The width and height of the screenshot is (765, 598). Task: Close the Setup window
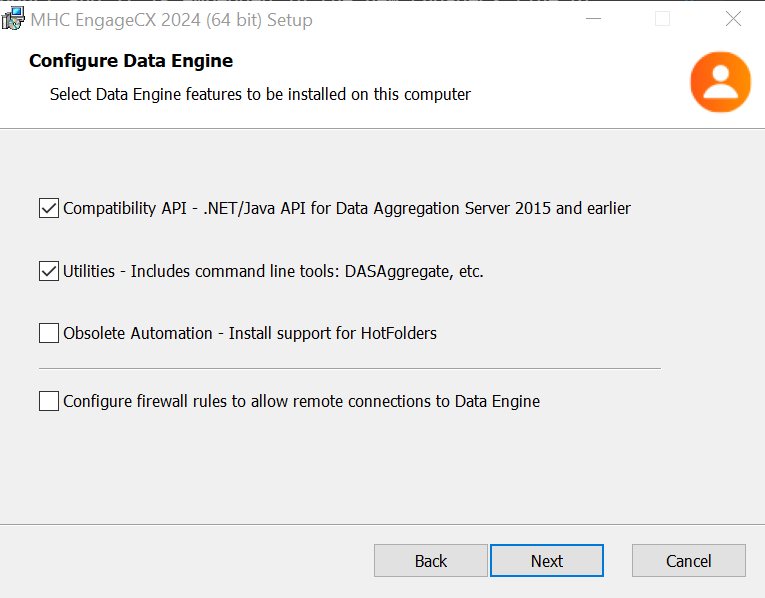click(733, 19)
